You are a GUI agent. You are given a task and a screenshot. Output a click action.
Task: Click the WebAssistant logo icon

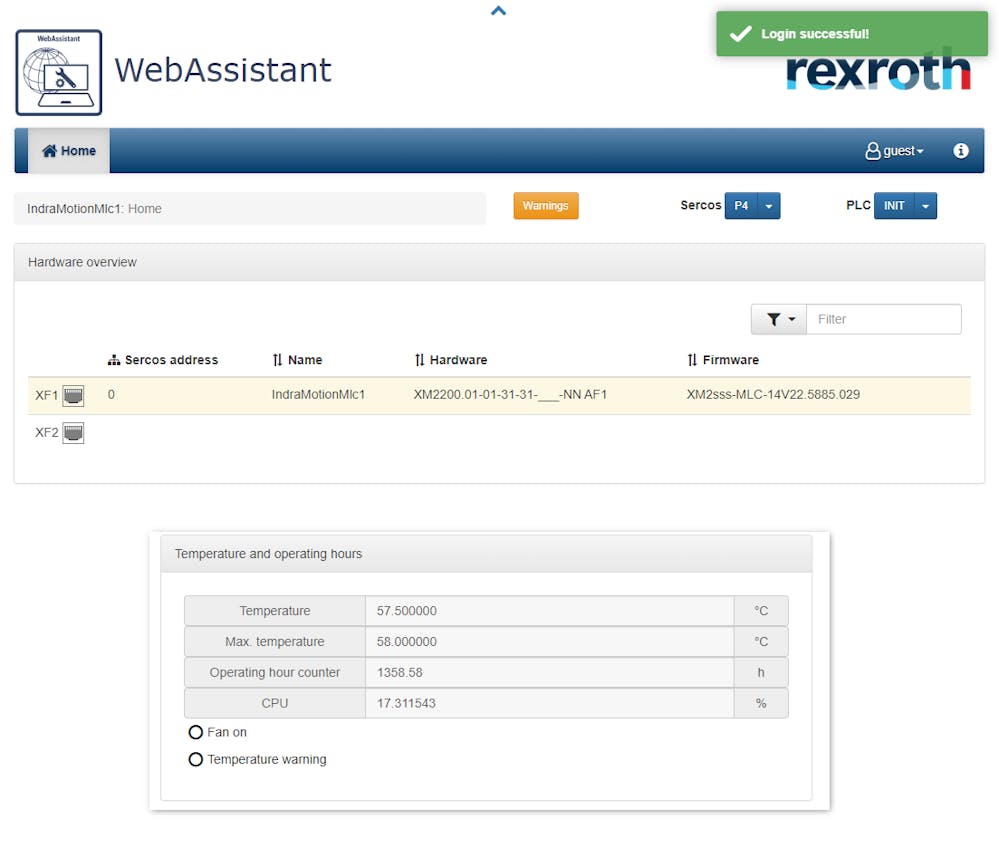59,73
